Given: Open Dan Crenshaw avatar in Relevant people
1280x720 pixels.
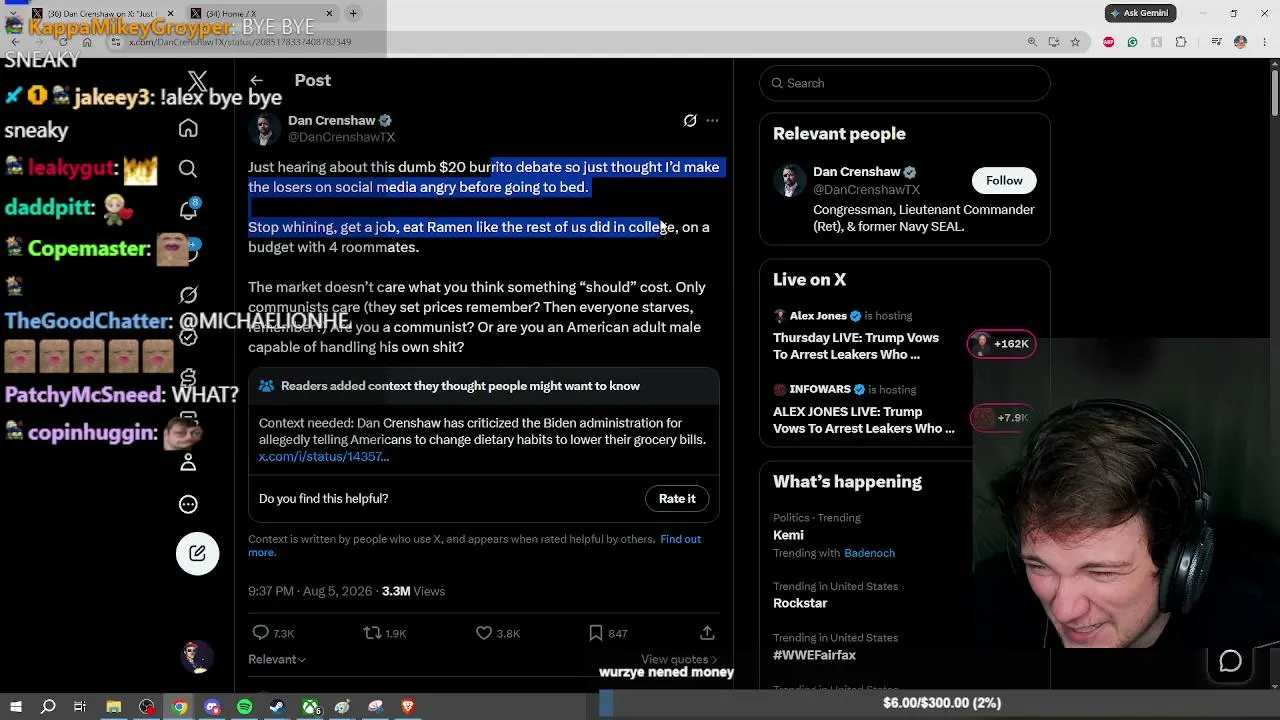Looking at the screenshot, I should [x=789, y=180].
